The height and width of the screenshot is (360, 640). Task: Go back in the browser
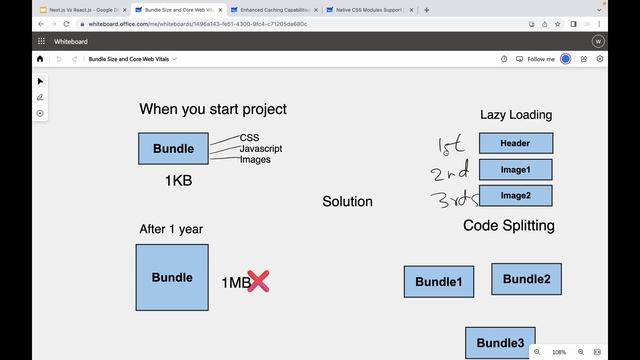click(41, 24)
